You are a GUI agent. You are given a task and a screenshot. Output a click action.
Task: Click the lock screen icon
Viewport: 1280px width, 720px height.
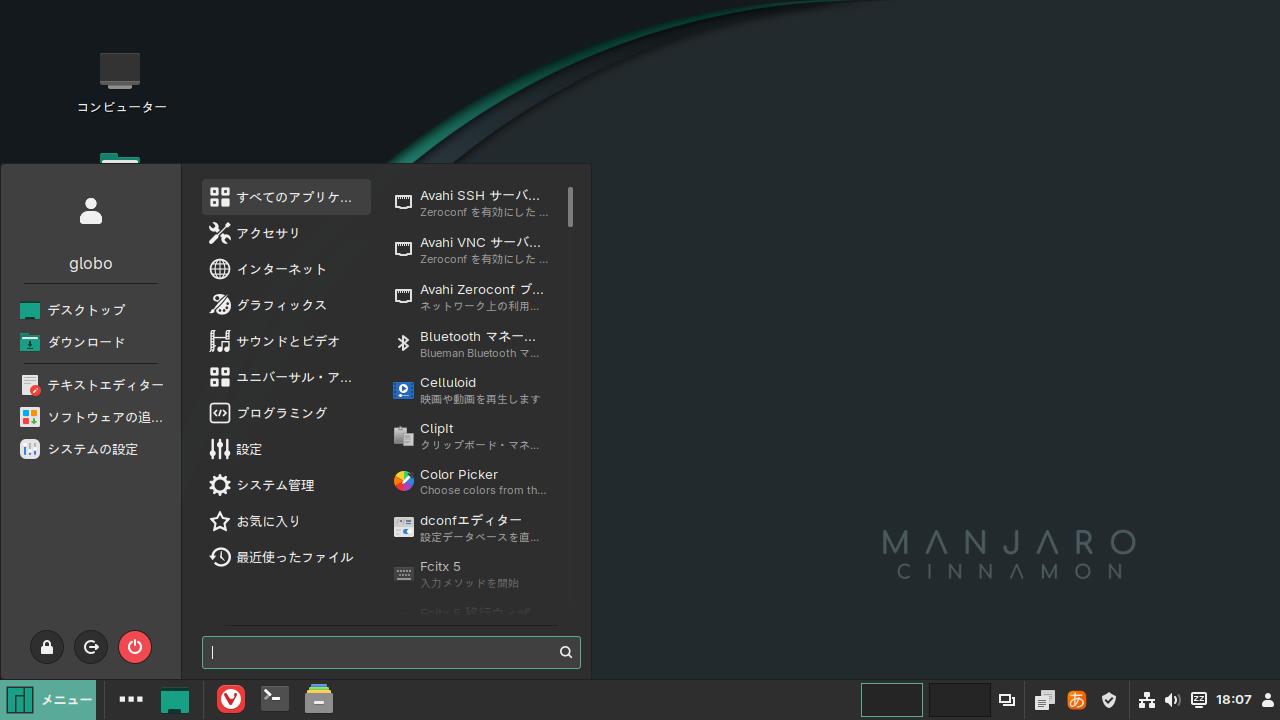47,647
